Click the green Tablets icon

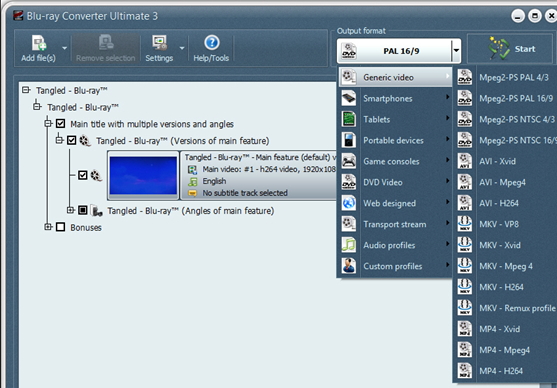(x=349, y=119)
